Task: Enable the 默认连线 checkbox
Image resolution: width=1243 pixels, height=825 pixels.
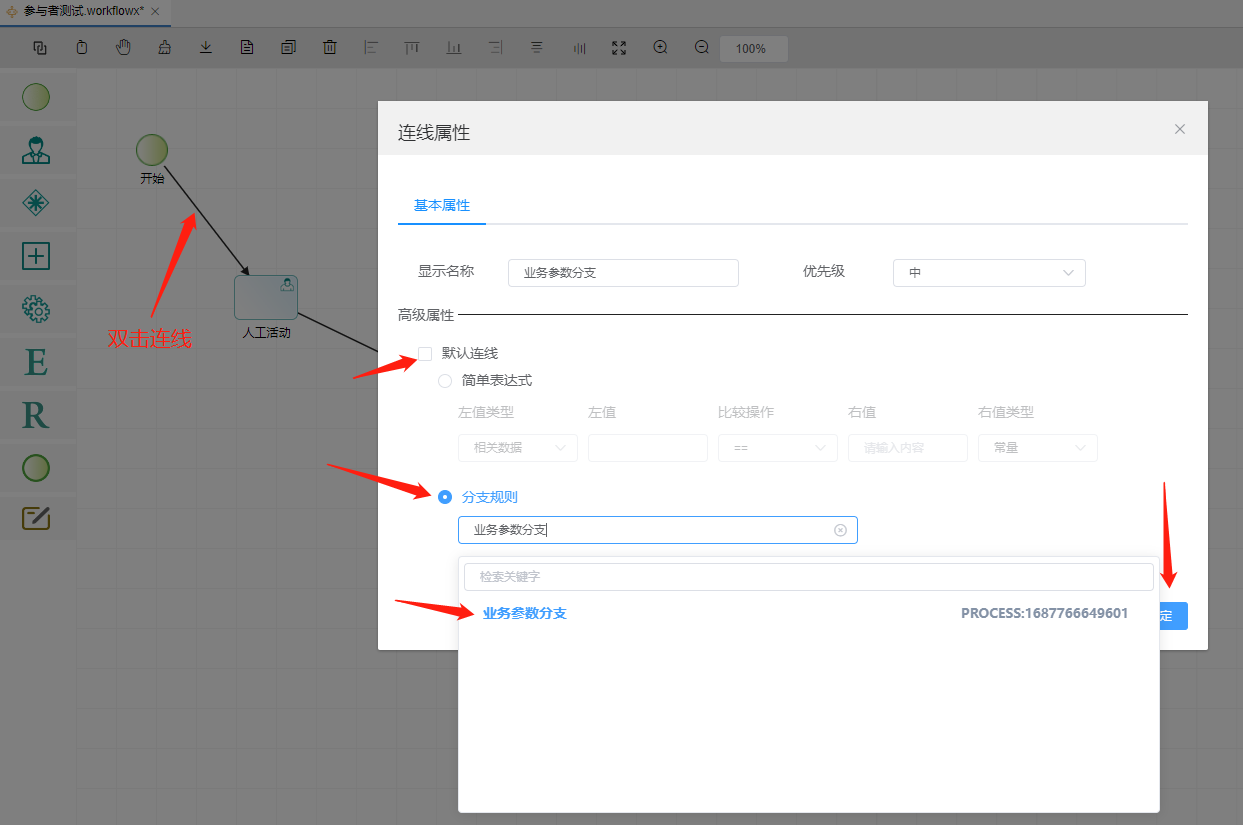Action: (425, 354)
